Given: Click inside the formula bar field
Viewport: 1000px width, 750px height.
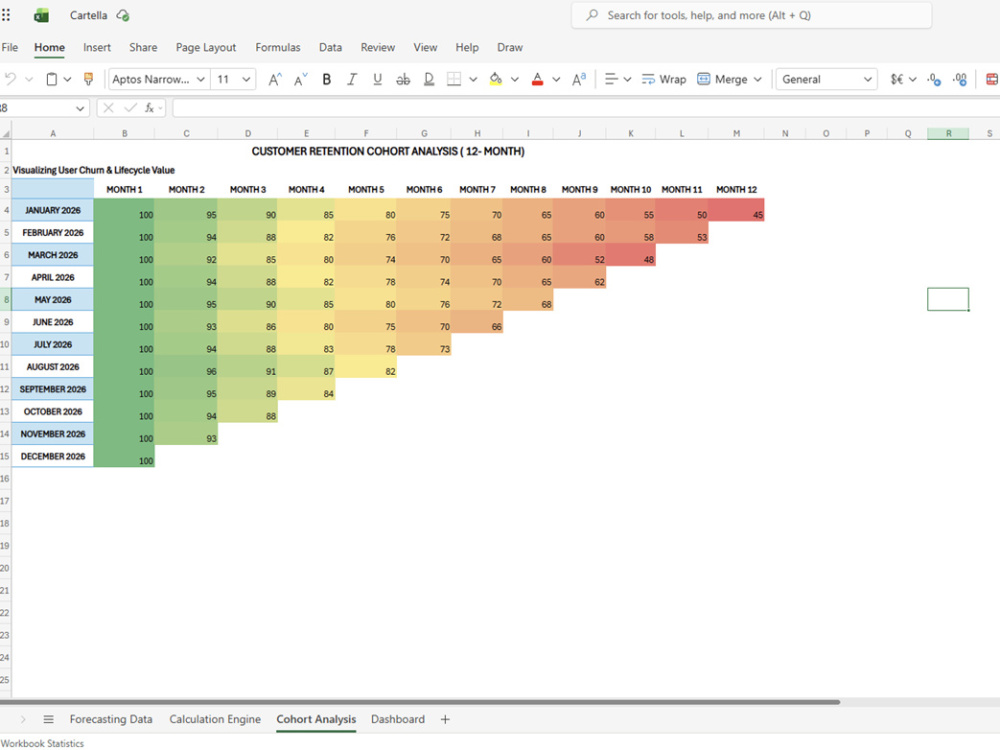Looking at the screenshot, I should [585, 108].
